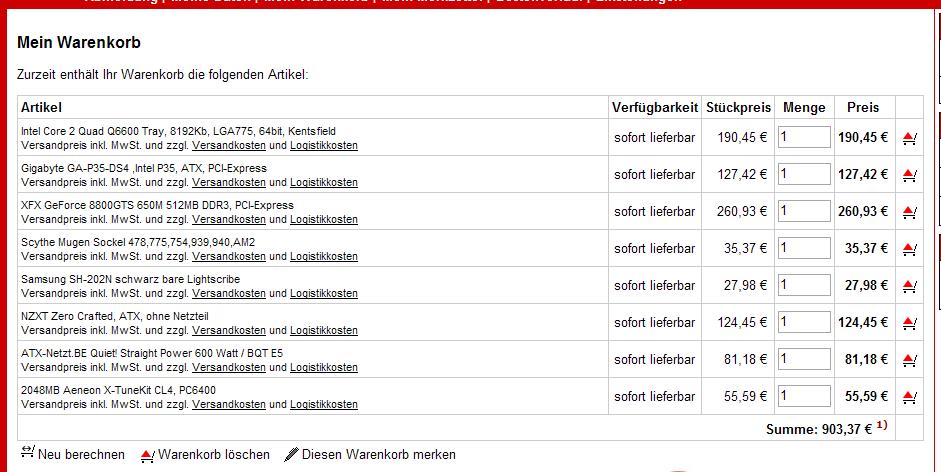This screenshot has height=472, width=941.
Task: Edit quantity field for Scythe Mugen
Action: pyautogui.click(x=804, y=248)
